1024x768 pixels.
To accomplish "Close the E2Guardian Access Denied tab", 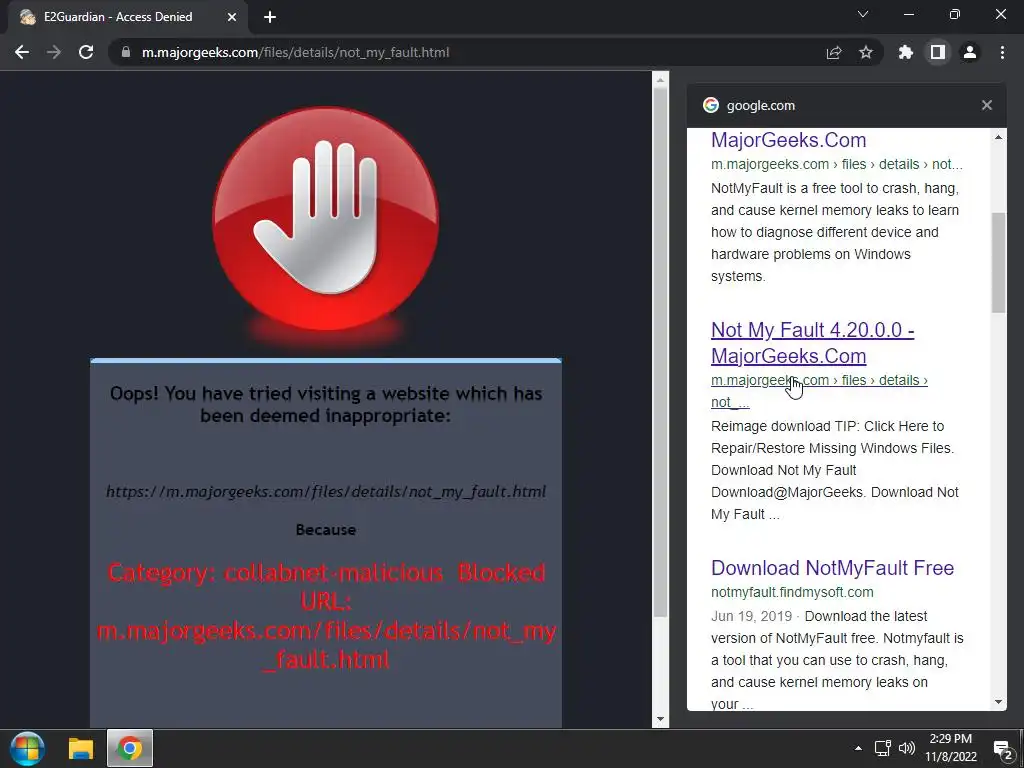I will 232,17.
